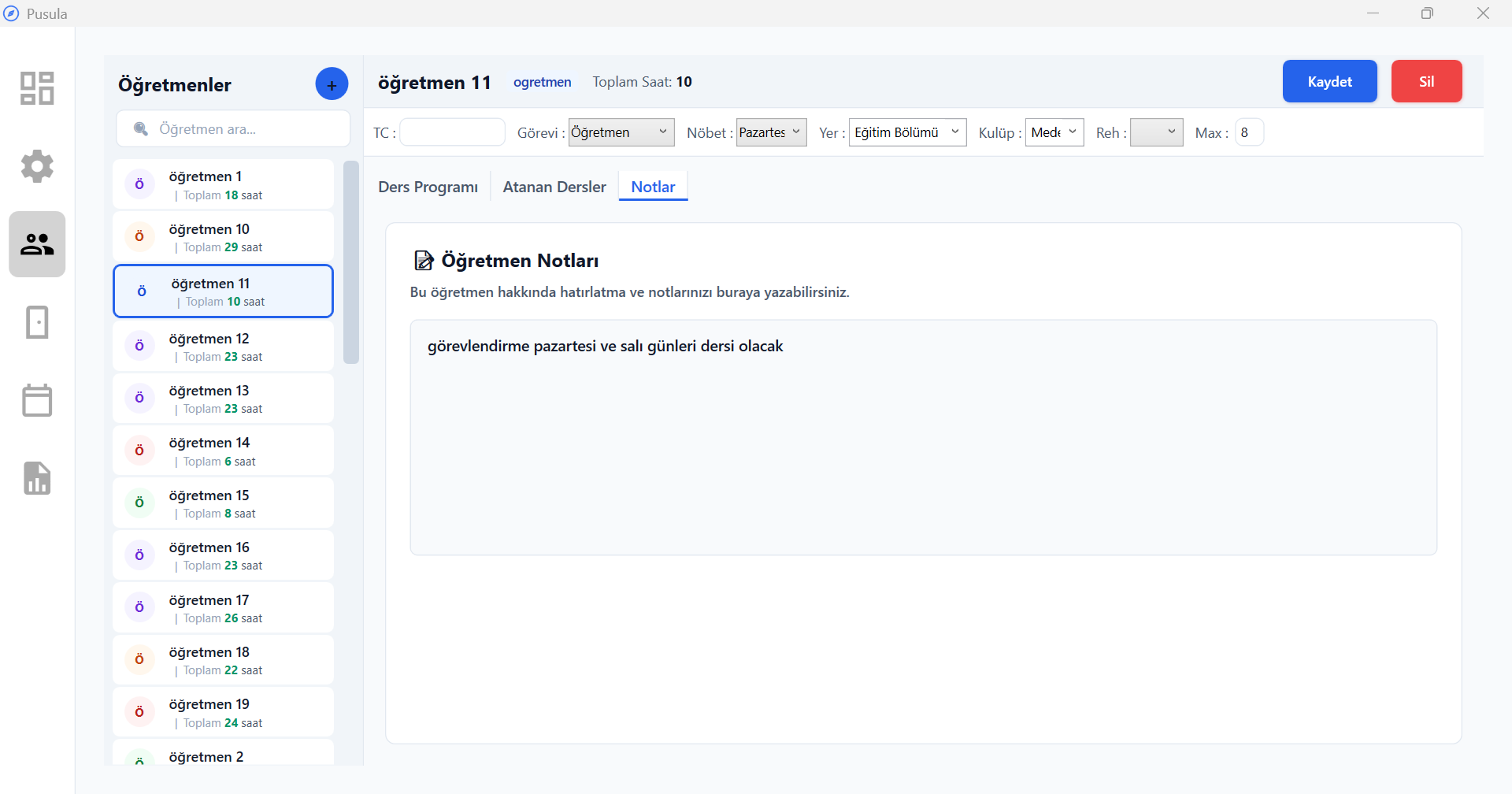1512x794 pixels.
Task: Select the teachers people icon in sidebar
Action: pos(37,244)
